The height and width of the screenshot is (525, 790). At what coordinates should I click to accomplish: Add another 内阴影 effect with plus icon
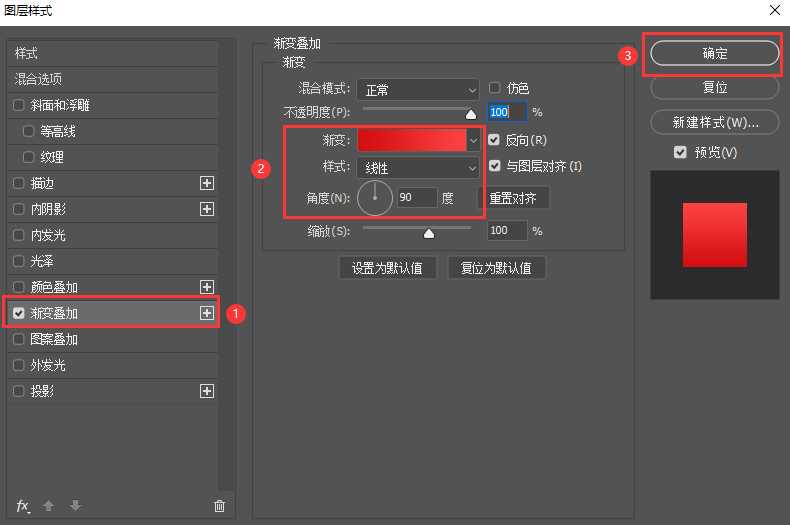pos(207,209)
